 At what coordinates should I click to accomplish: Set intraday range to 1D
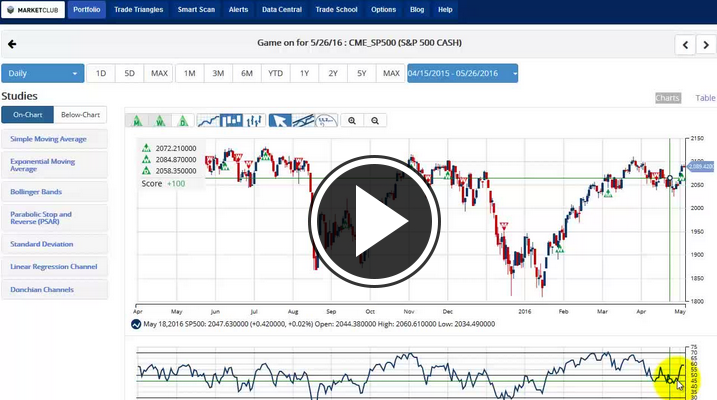pos(101,73)
